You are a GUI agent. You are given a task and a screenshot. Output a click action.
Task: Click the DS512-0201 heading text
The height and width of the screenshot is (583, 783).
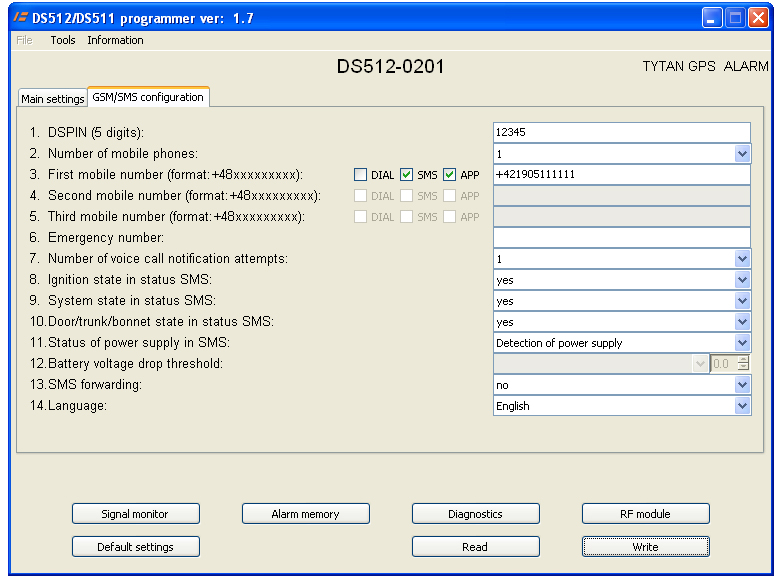click(x=391, y=66)
